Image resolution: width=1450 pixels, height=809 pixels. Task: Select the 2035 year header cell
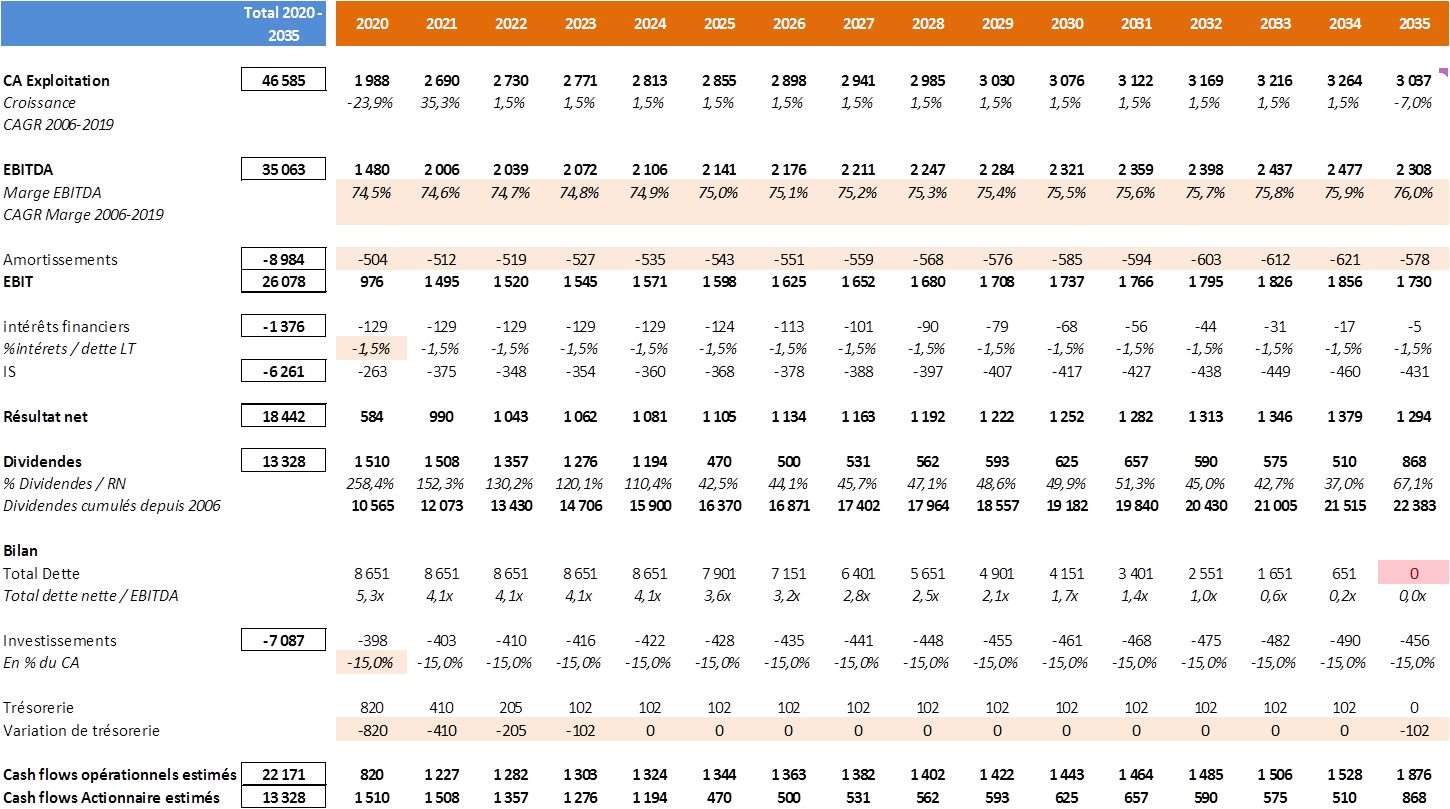pos(1414,23)
